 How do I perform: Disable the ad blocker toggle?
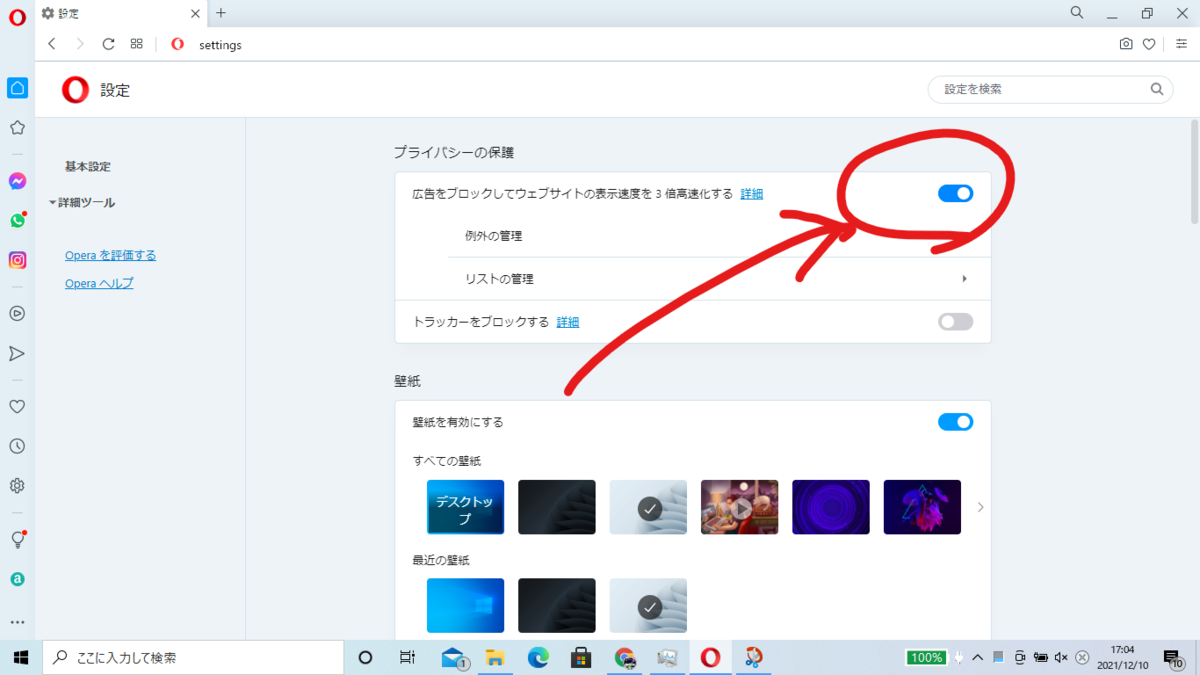pos(955,193)
